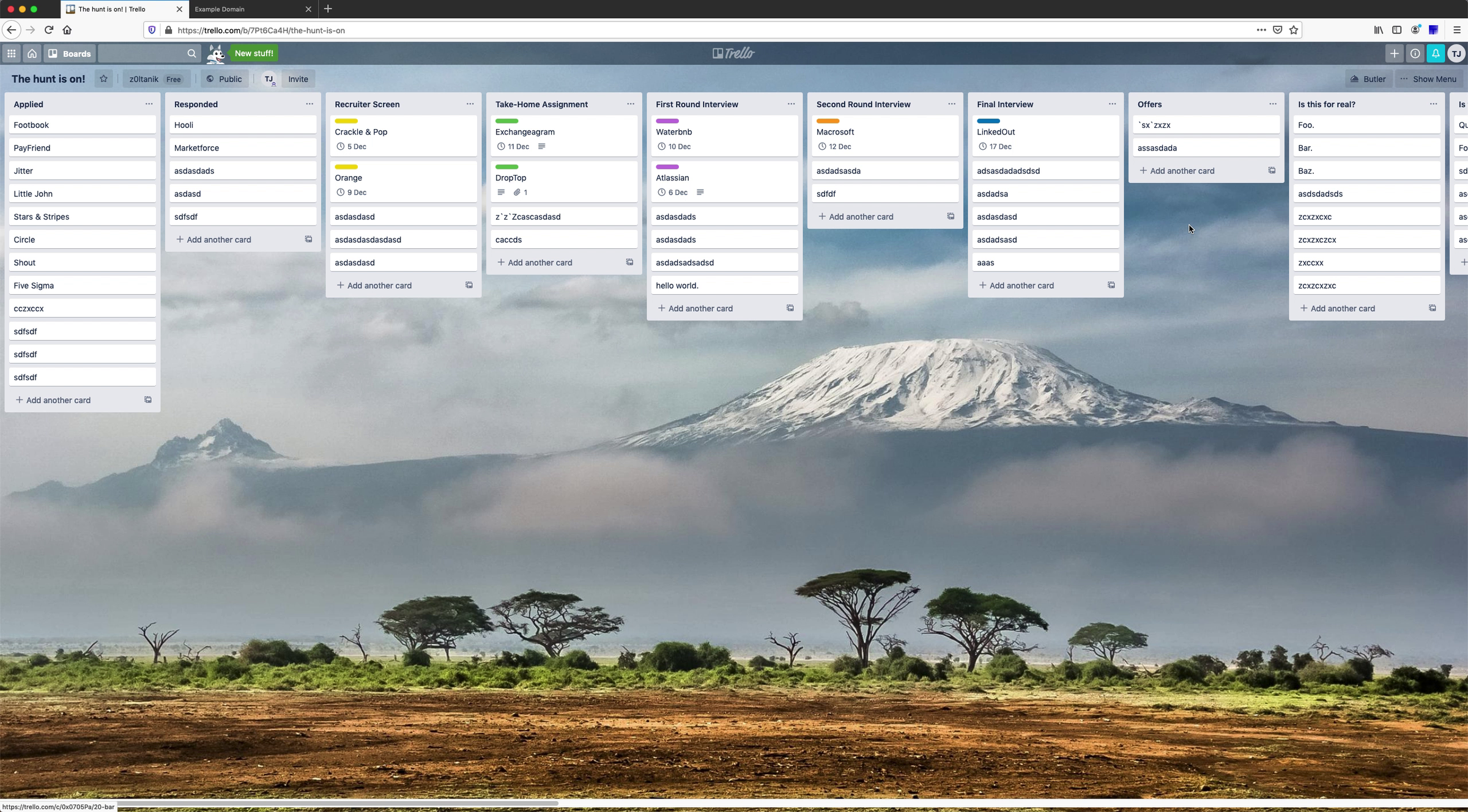
Task: Open the TJ account avatar menu
Action: [x=1456, y=53]
